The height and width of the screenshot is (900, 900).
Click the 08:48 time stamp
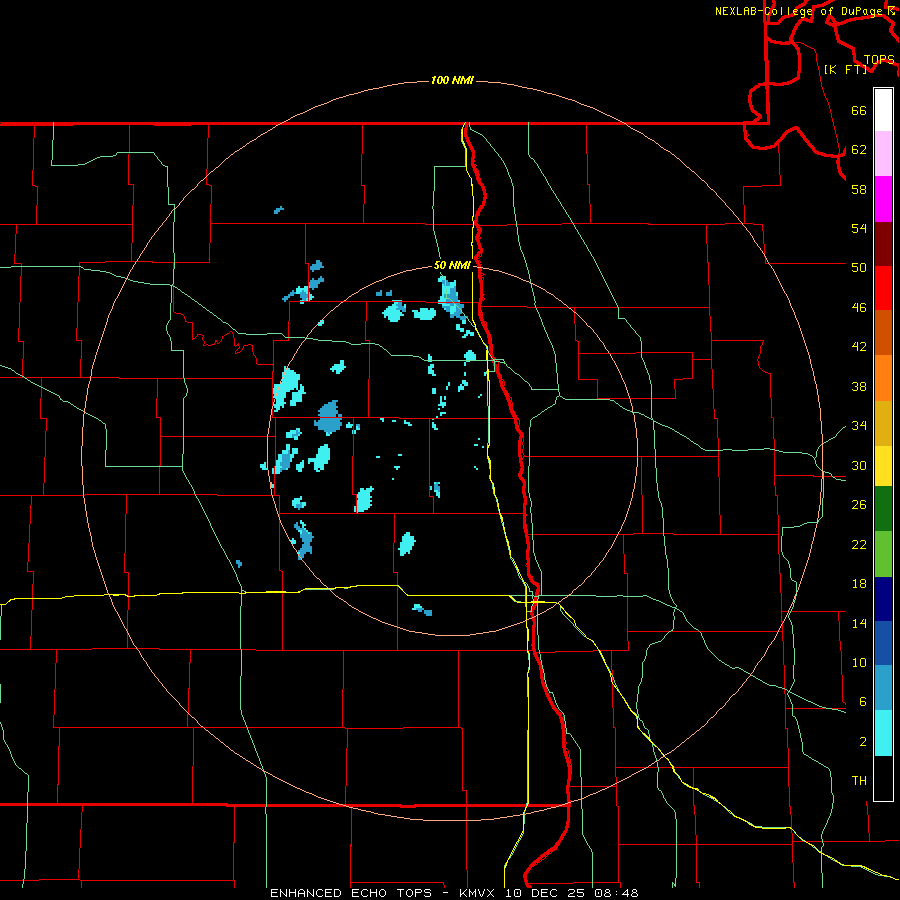click(614, 893)
